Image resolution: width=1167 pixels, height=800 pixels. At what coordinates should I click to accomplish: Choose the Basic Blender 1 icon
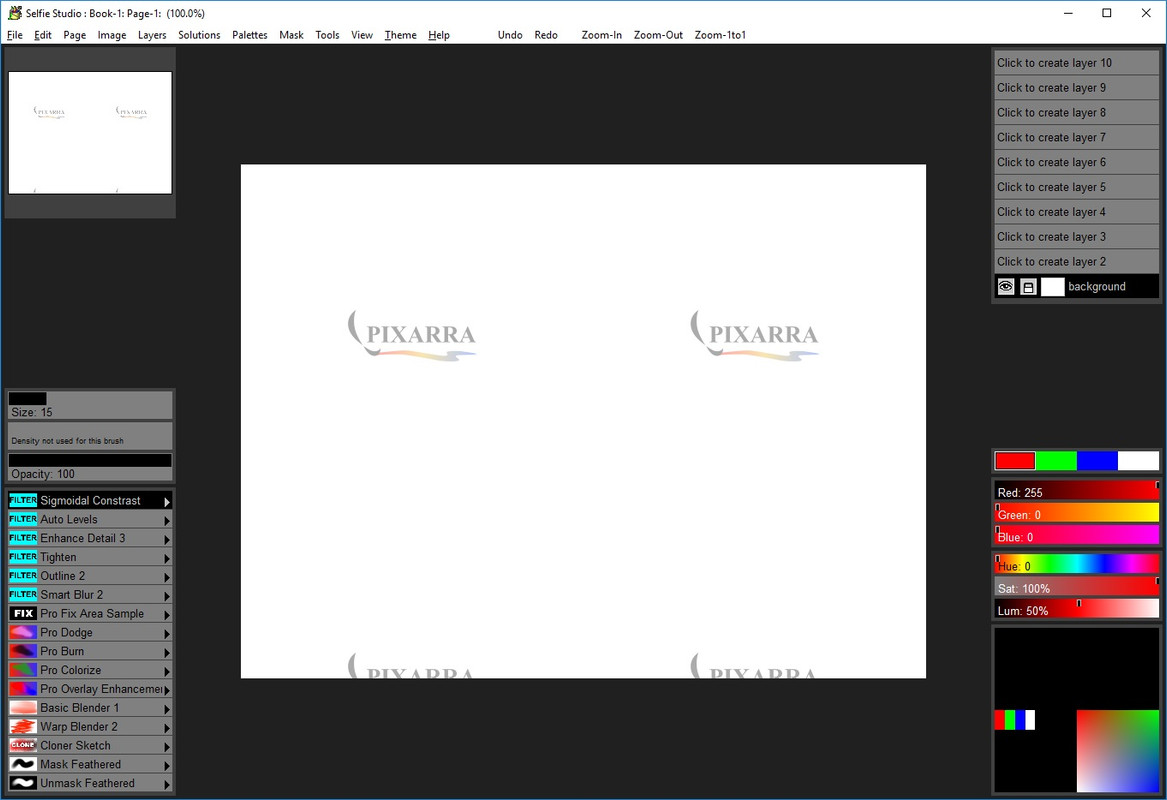[23, 707]
